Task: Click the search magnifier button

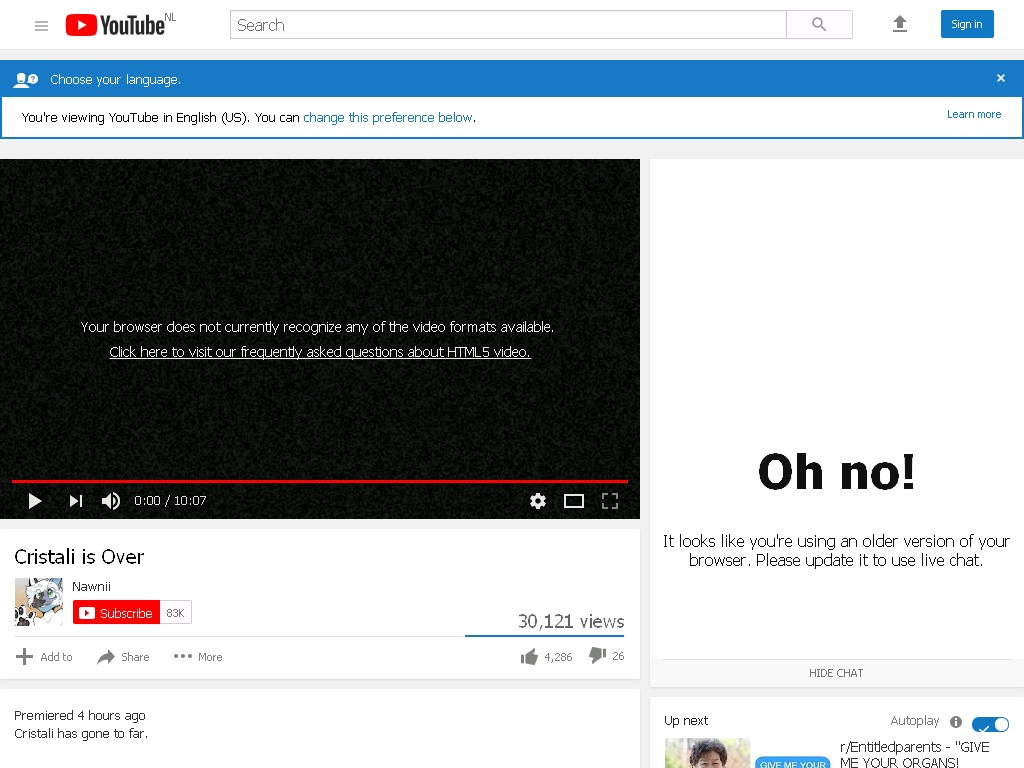Action: tap(819, 25)
